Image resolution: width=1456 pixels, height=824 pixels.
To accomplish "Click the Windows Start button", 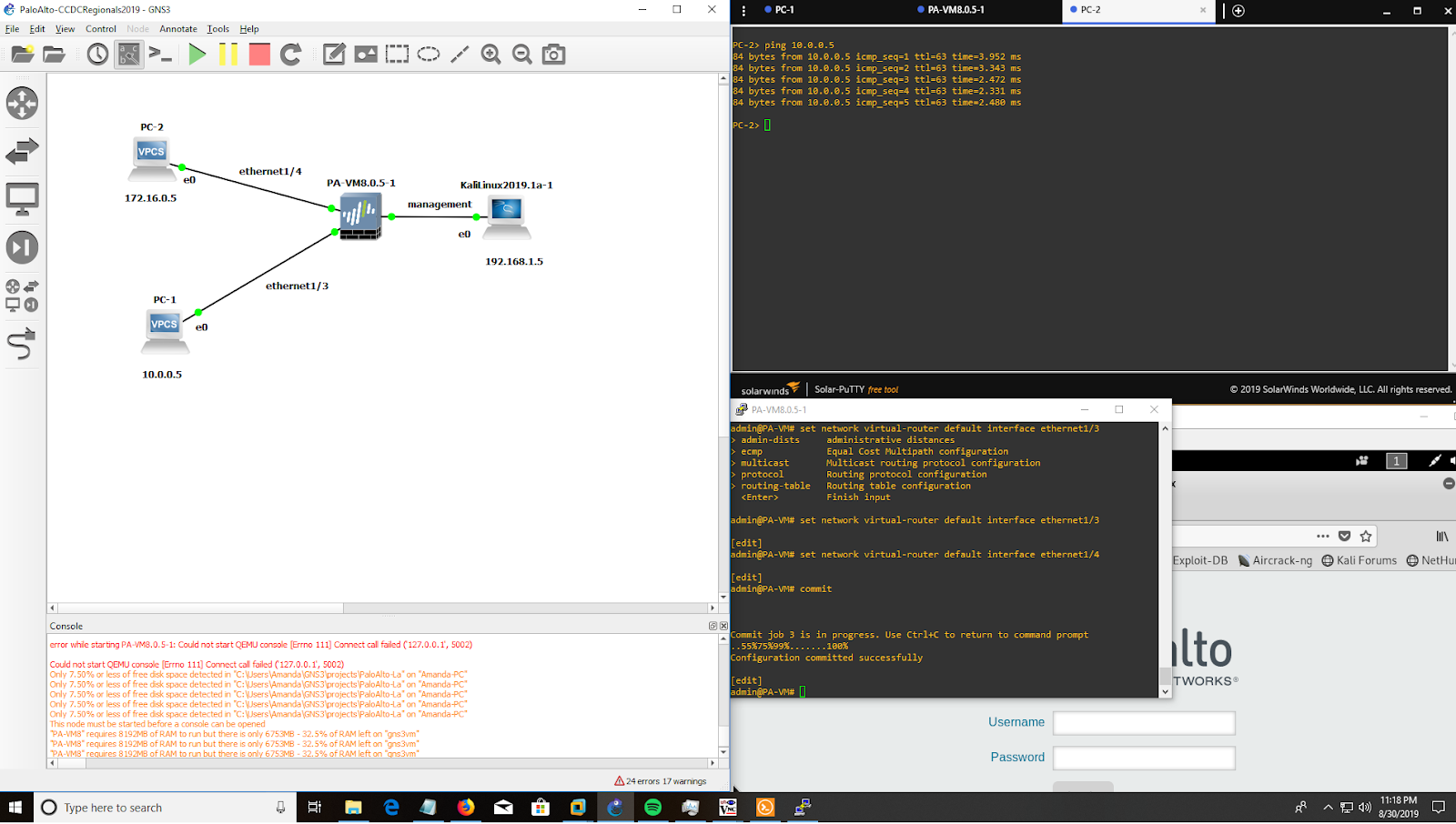I will click(x=15, y=808).
